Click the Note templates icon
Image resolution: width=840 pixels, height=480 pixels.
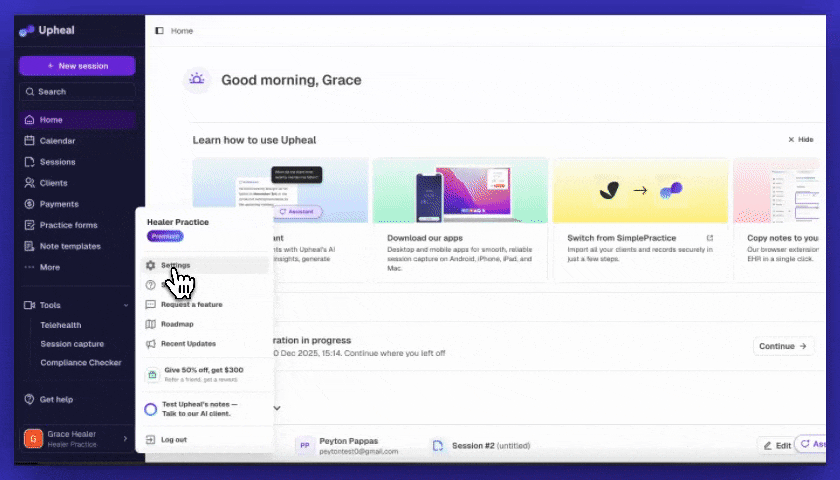click(29, 246)
